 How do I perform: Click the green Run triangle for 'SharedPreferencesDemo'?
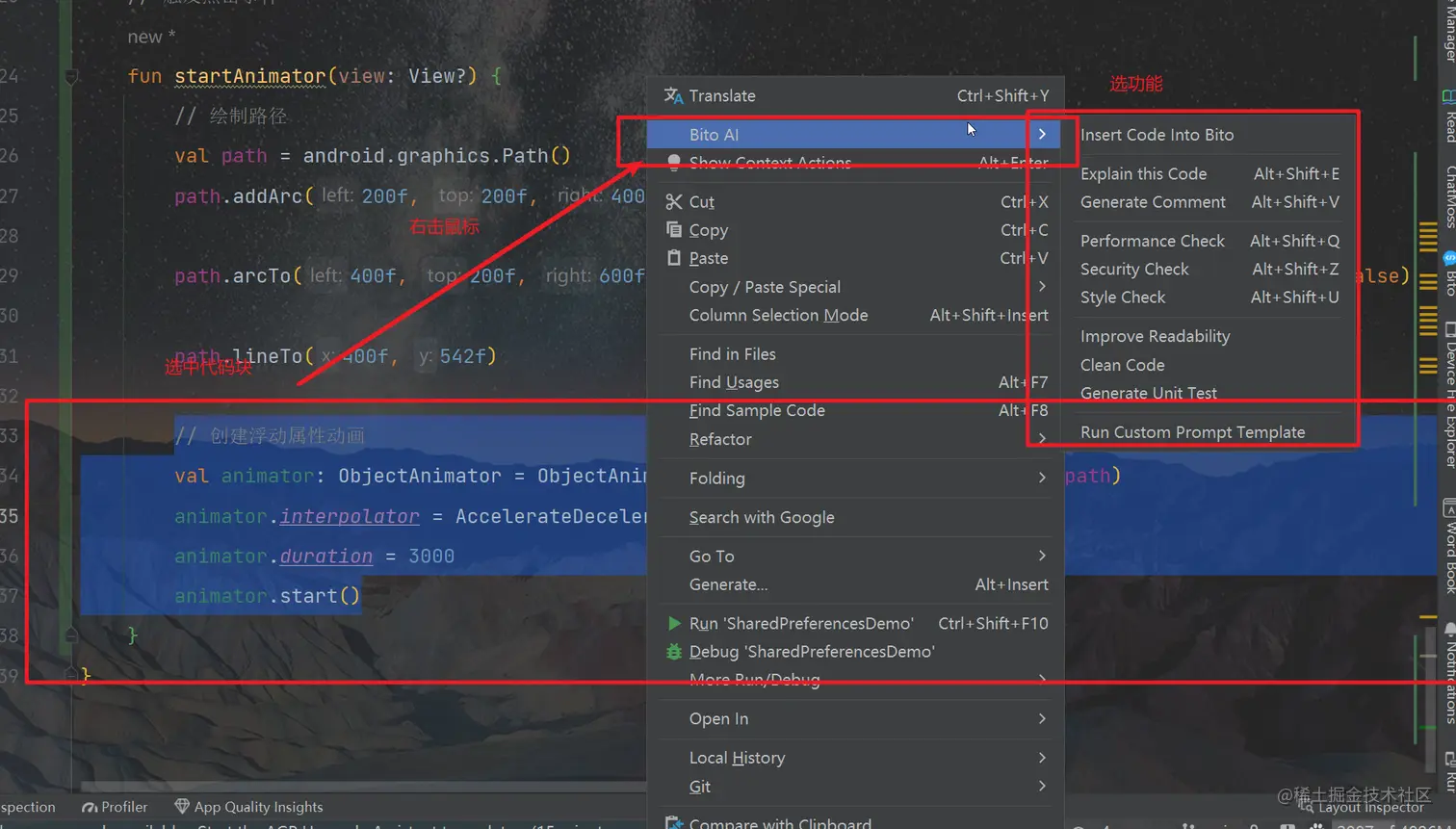tap(674, 623)
